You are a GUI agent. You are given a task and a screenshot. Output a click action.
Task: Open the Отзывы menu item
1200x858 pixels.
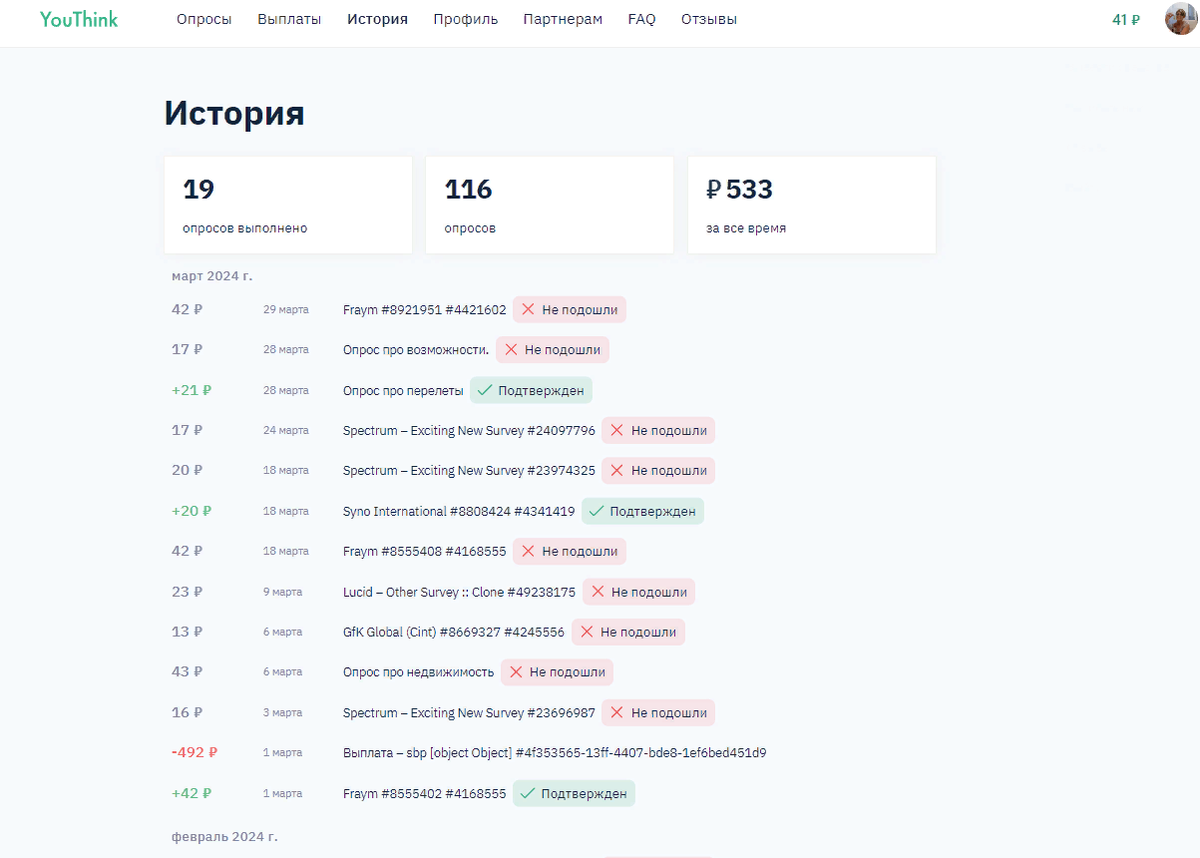[709, 19]
